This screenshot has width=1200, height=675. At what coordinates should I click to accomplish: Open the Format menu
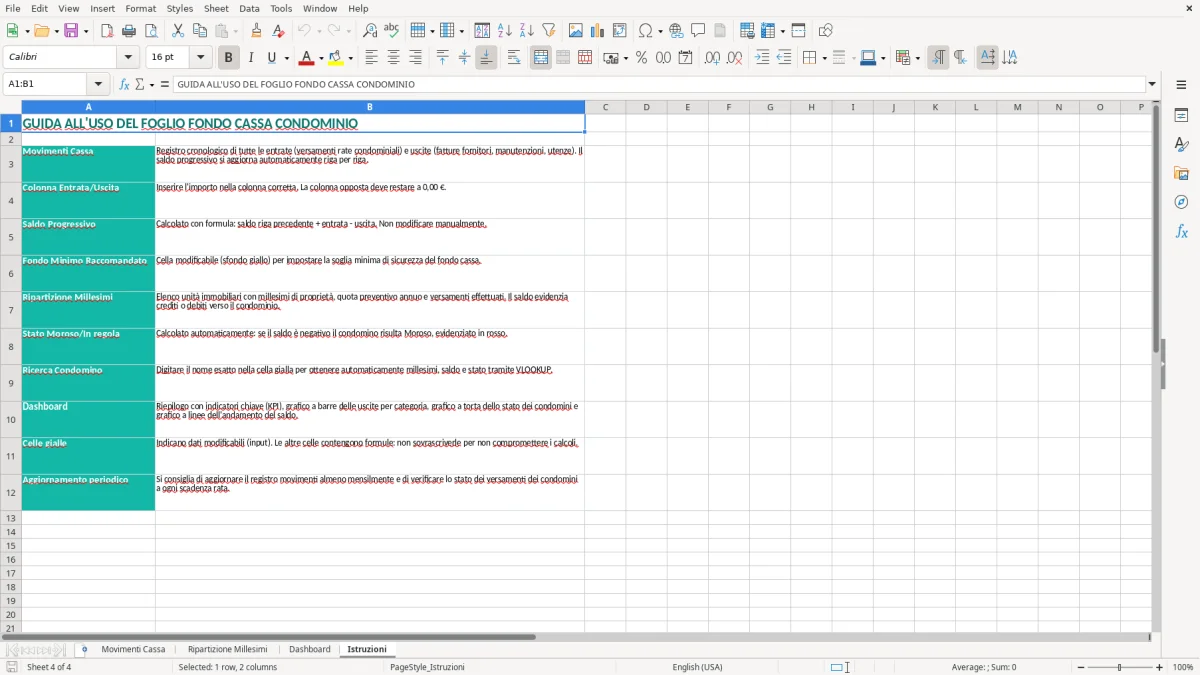[x=141, y=8]
